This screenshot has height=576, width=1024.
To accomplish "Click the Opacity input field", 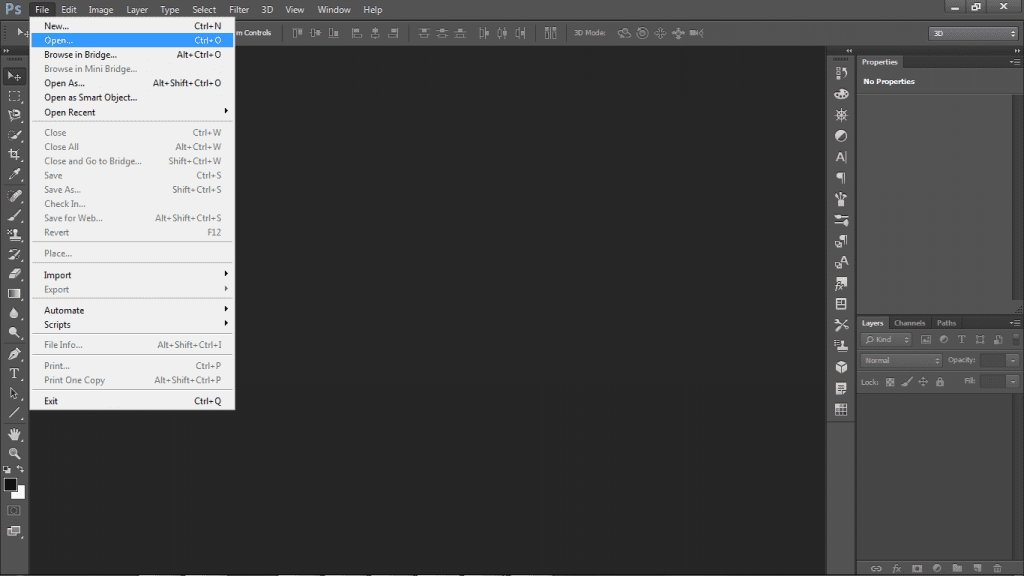I will click(x=992, y=360).
